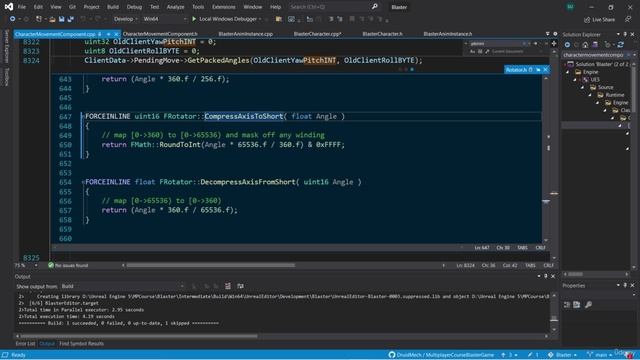The width and height of the screenshot is (640, 360).
Task: Toggle Match Whole Word in Find bar
Action: (480, 51)
